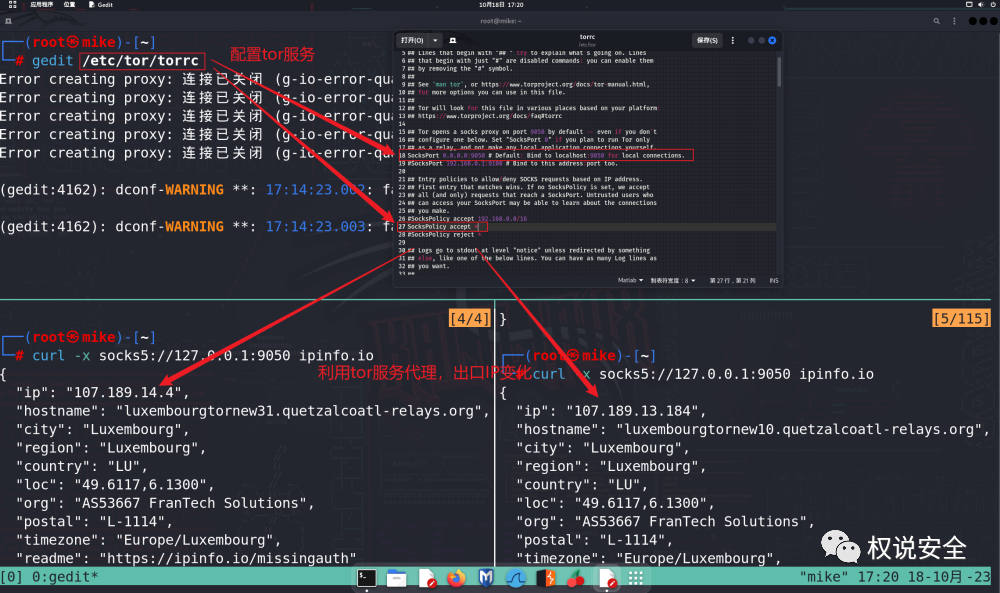Click 打开(O) button in gedit
1000x593 pixels.
(412, 40)
